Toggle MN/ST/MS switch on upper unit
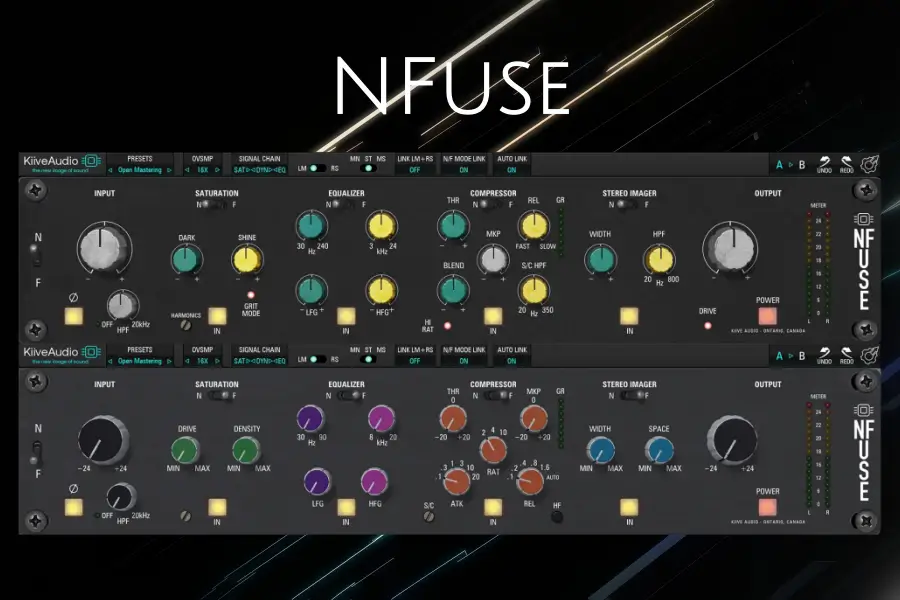The width and height of the screenshot is (900, 600). click(368, 168)
